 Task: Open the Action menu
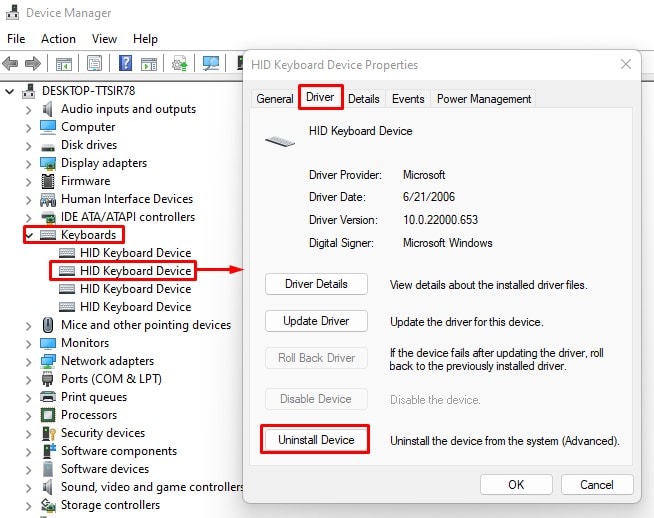[x=58, y=39]
